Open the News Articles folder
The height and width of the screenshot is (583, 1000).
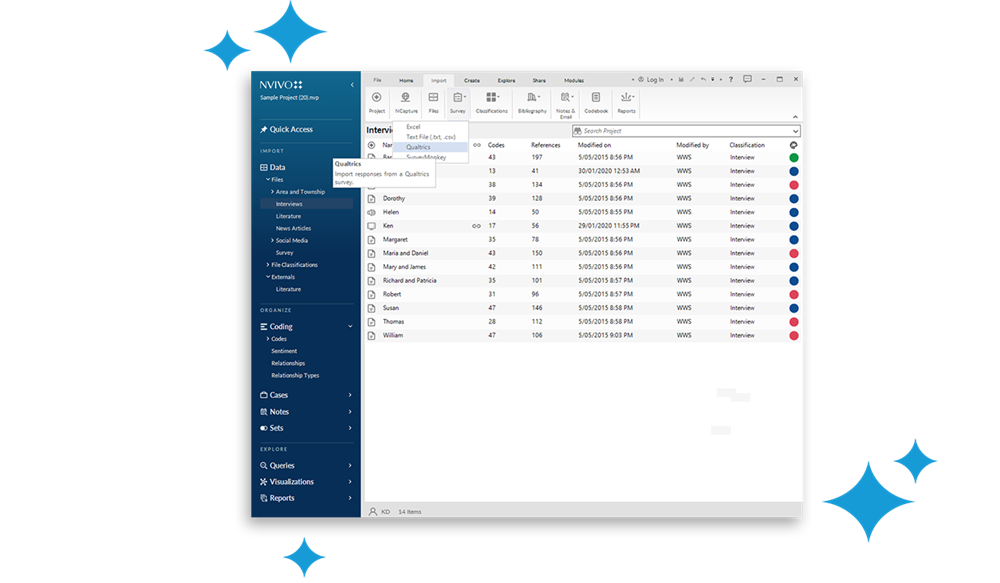click(293, 228)
